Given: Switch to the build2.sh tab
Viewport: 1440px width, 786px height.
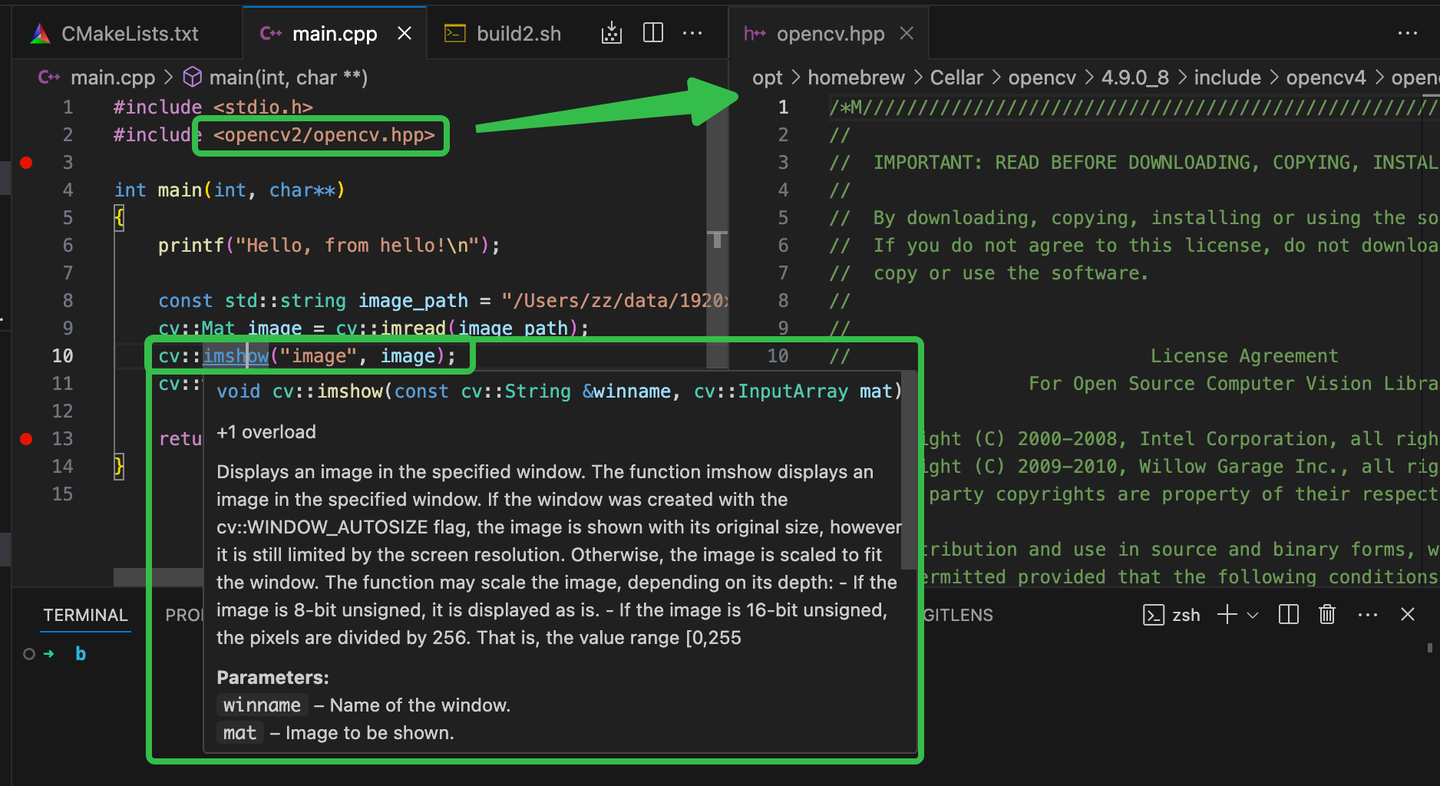Looking at the screenshot, I should point(520,32).
